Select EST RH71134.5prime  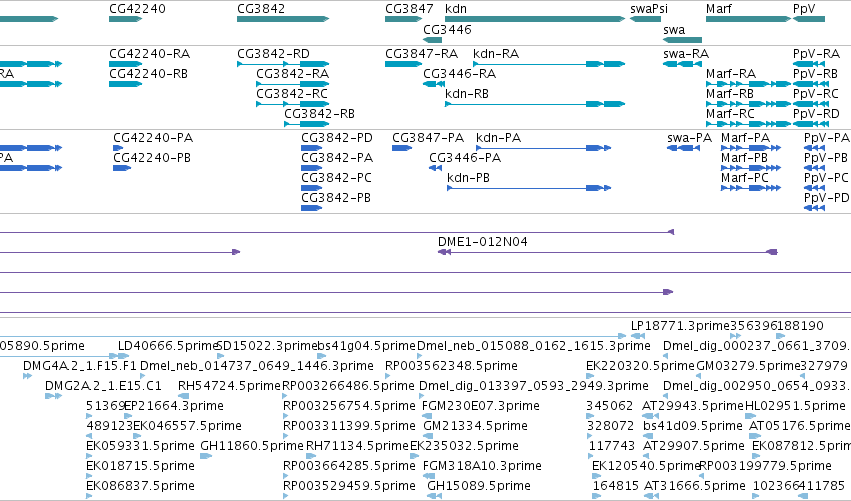(x=357, y=446)
